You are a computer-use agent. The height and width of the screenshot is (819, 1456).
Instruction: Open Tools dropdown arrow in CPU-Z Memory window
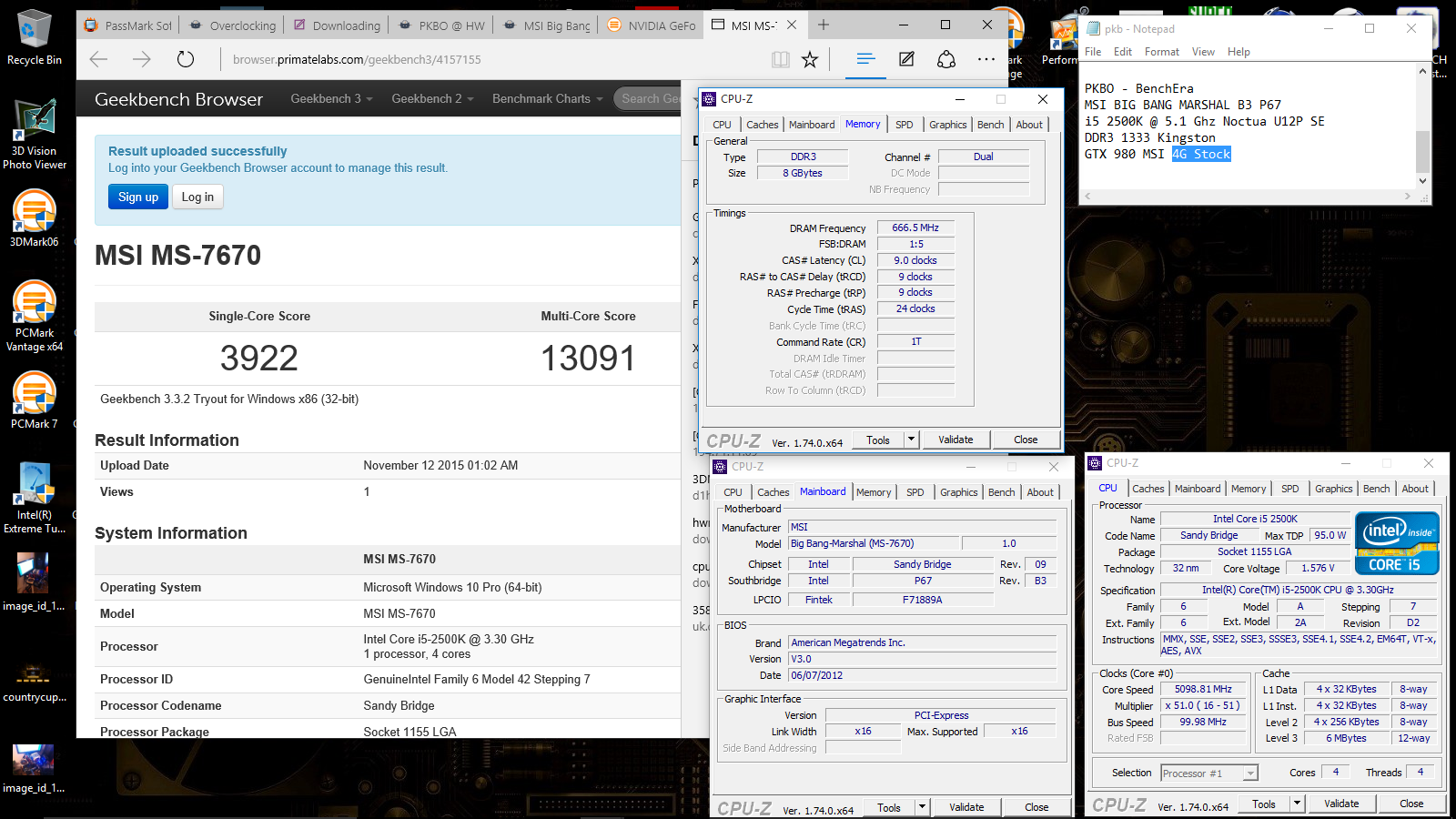[911, 440]
